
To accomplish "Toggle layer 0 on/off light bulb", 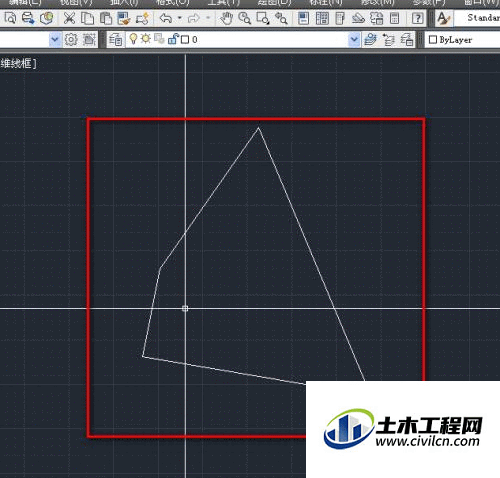I will 133,39.
